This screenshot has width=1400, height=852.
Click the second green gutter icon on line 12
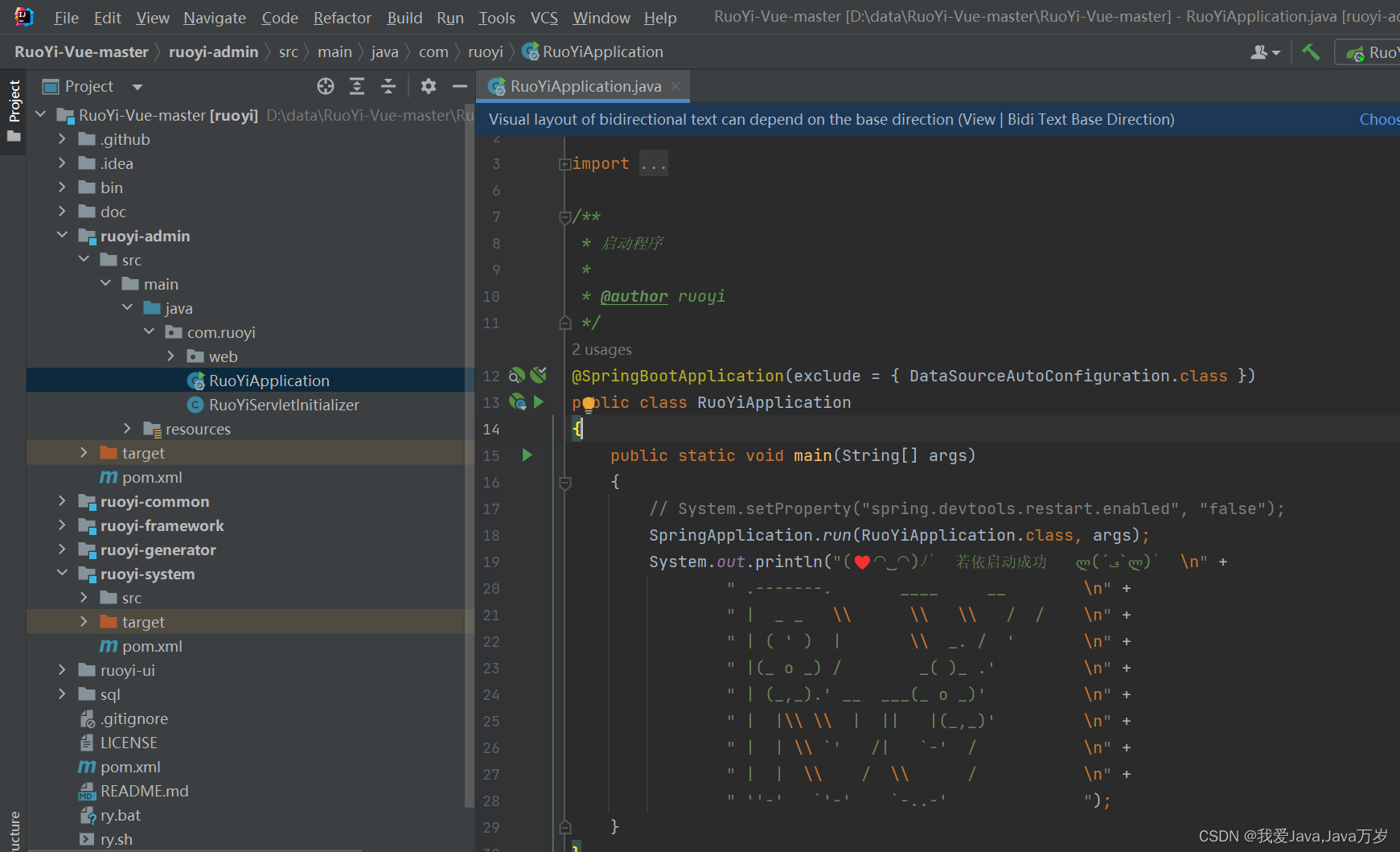(x=539, y=375)
